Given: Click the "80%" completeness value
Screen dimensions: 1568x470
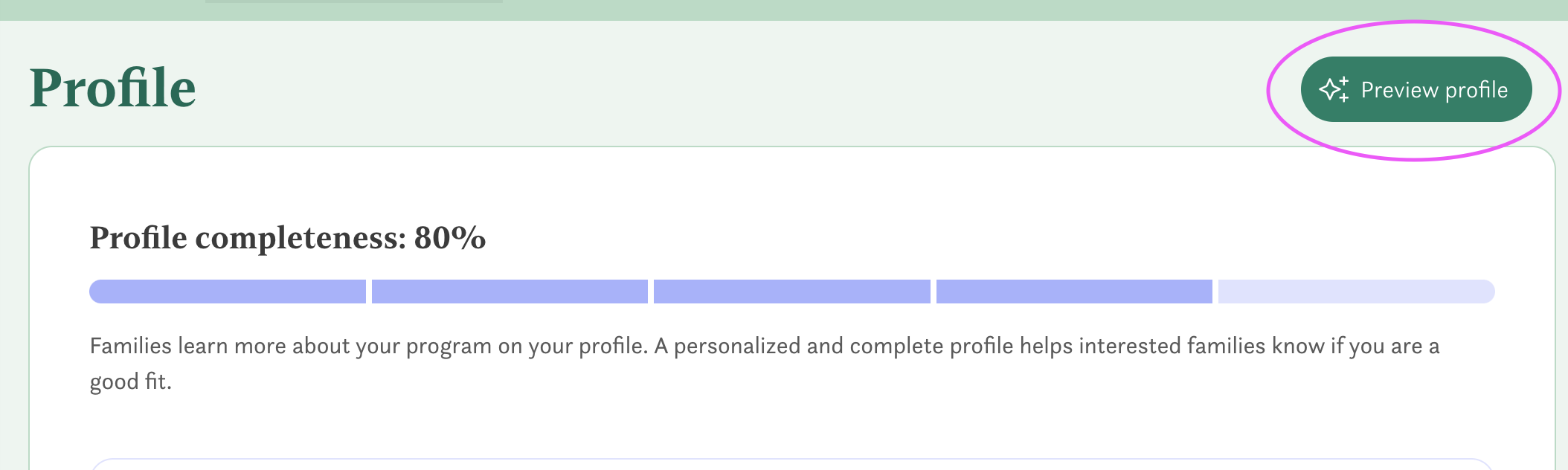Looking at the screenshot, I should pos(449,238).
